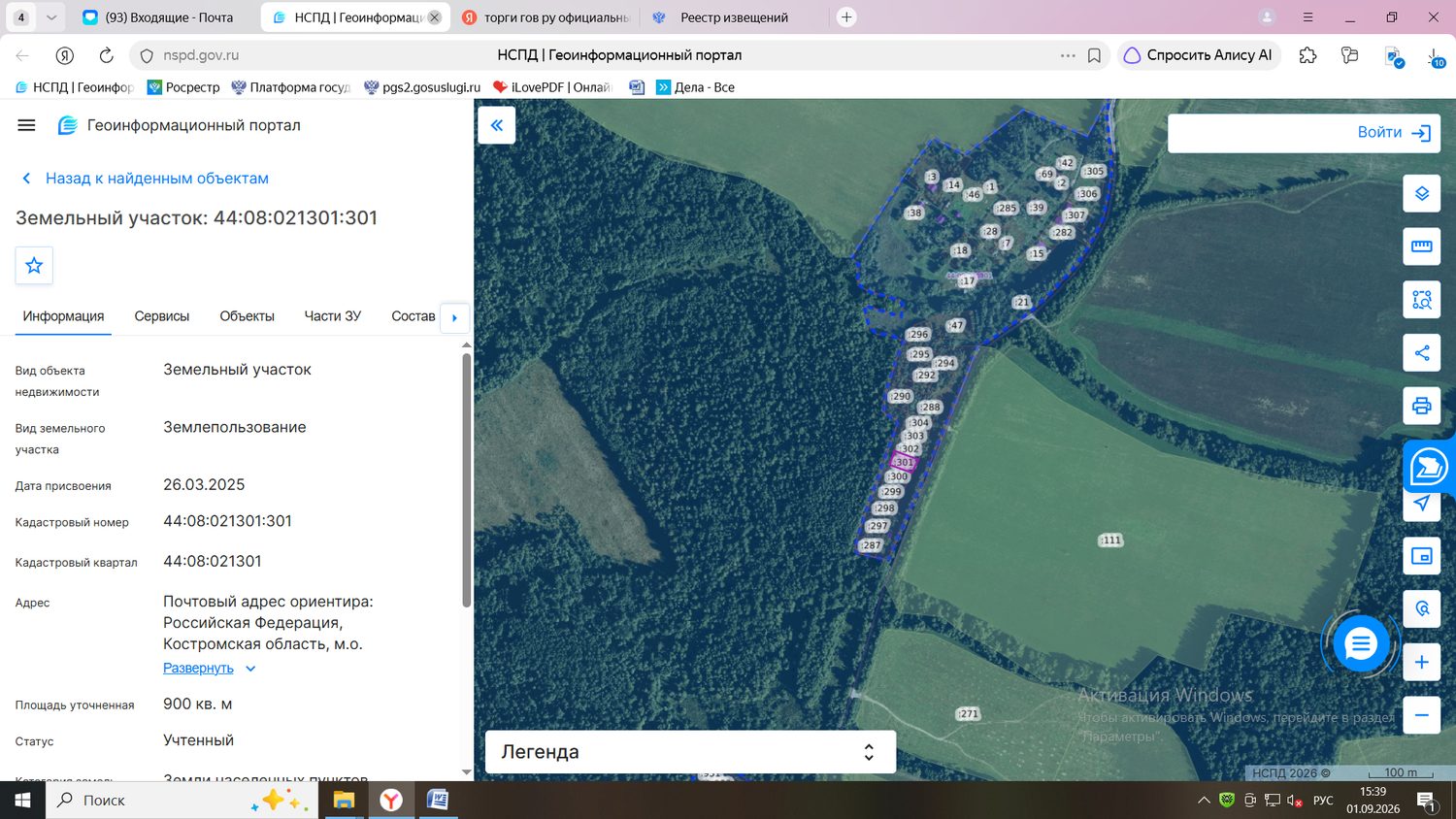Switch to Объекты tab
The width and height of the screenshot is (1456, 819).
[247, 316]
